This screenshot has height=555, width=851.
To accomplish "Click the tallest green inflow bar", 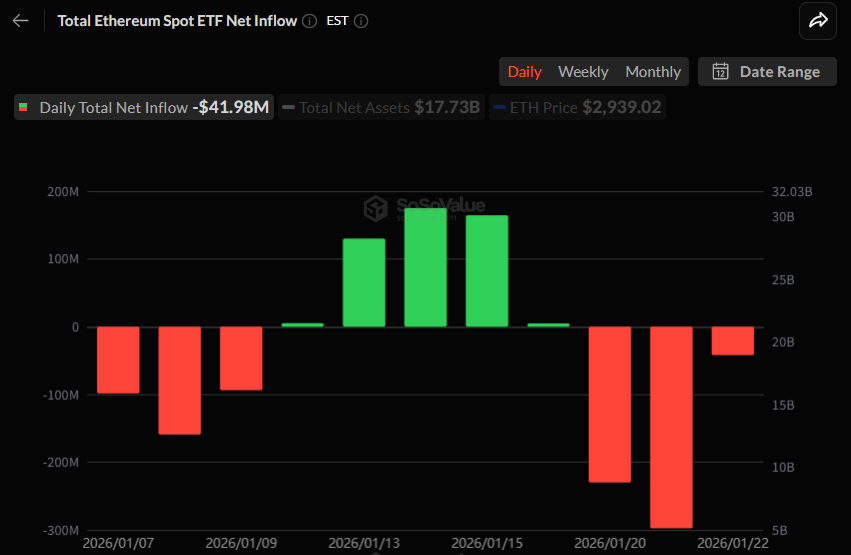I will tap(425, 267).
